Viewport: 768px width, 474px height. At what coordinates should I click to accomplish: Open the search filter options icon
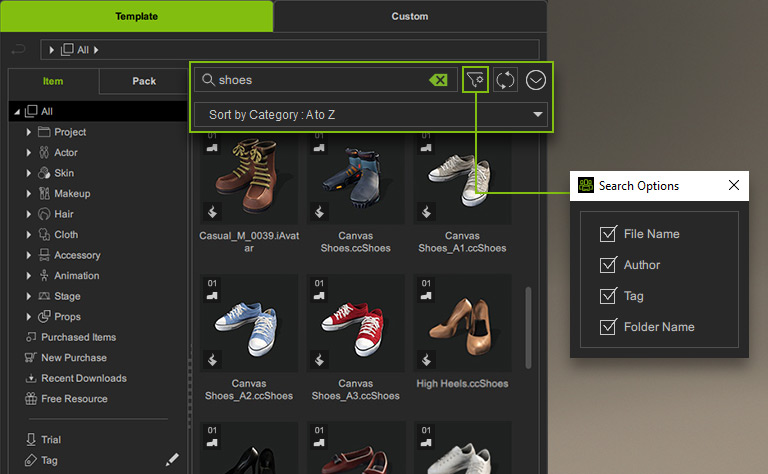click(475, 80)
